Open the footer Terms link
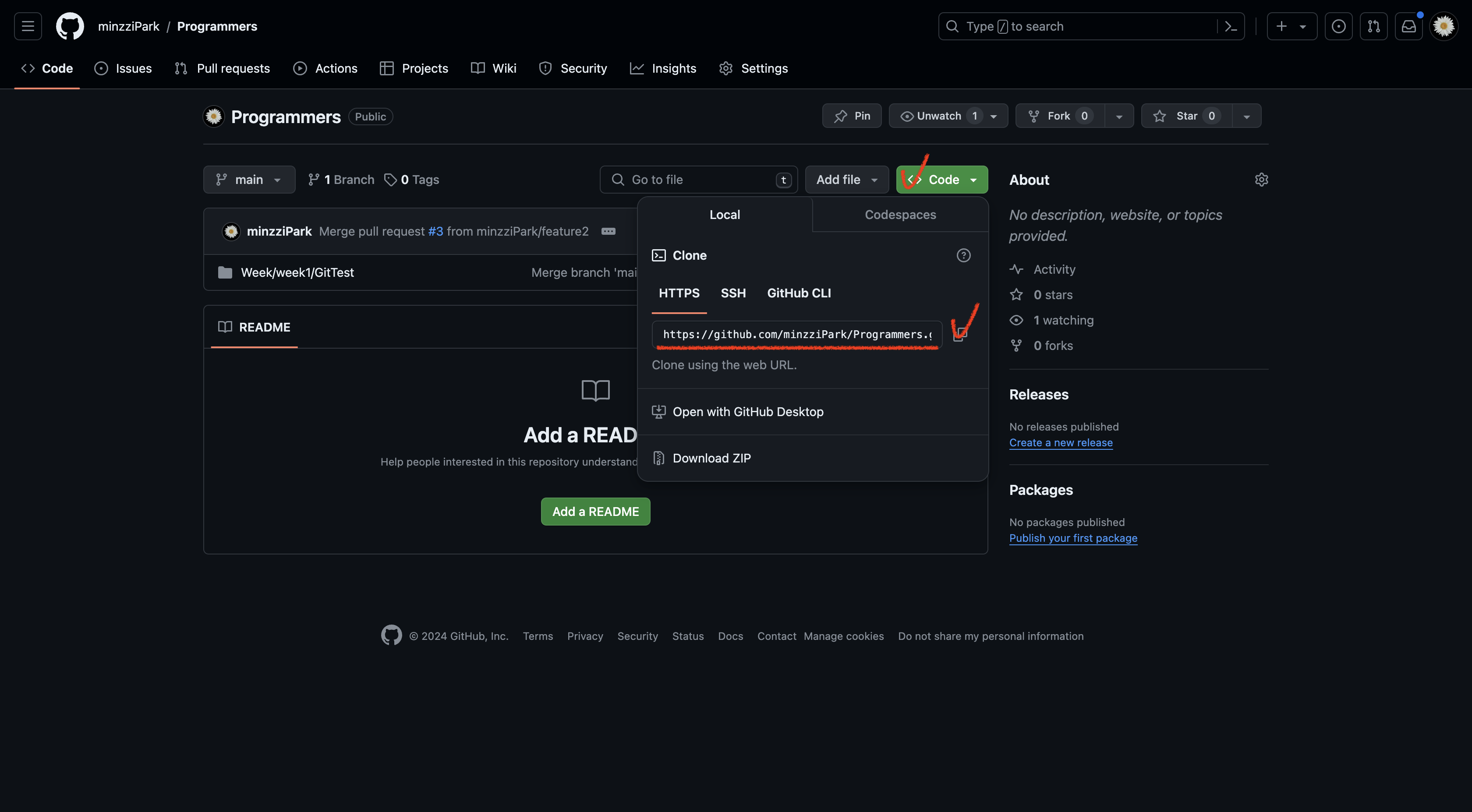Viewport: 1472px width, 812px height. pos(538,636)
